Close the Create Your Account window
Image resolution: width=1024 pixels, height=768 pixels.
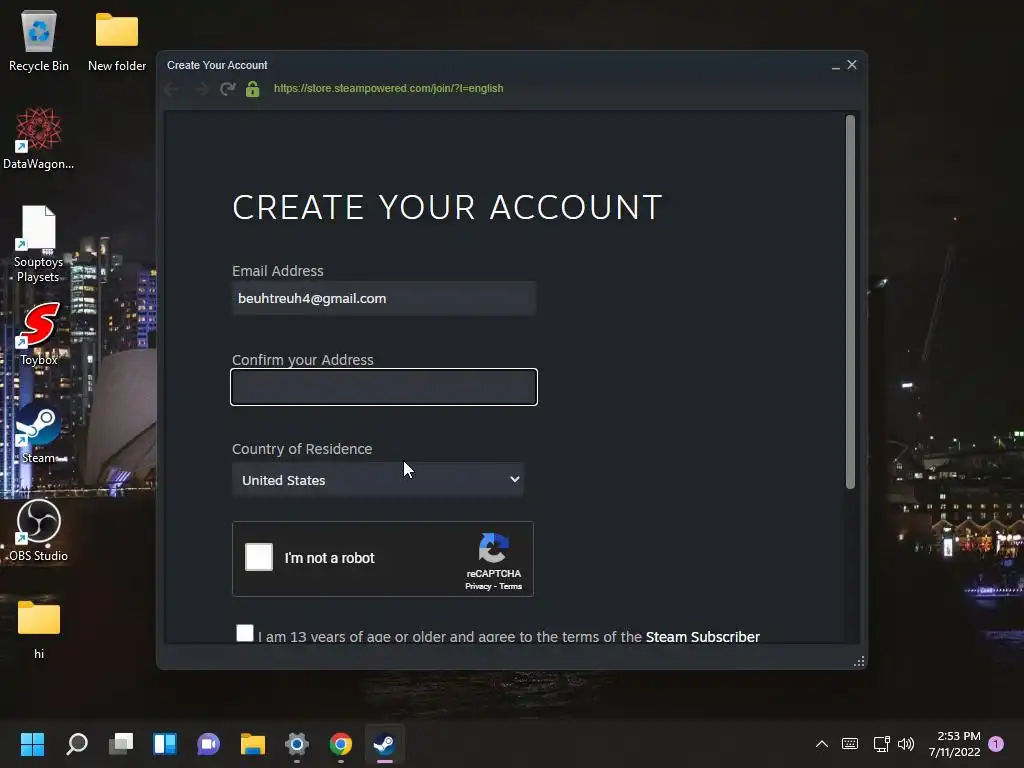coord(852,65)
